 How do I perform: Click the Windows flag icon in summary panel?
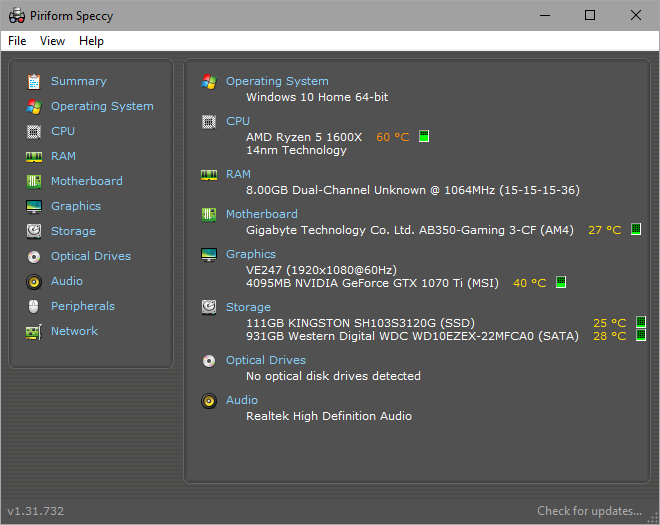point(209,81)
